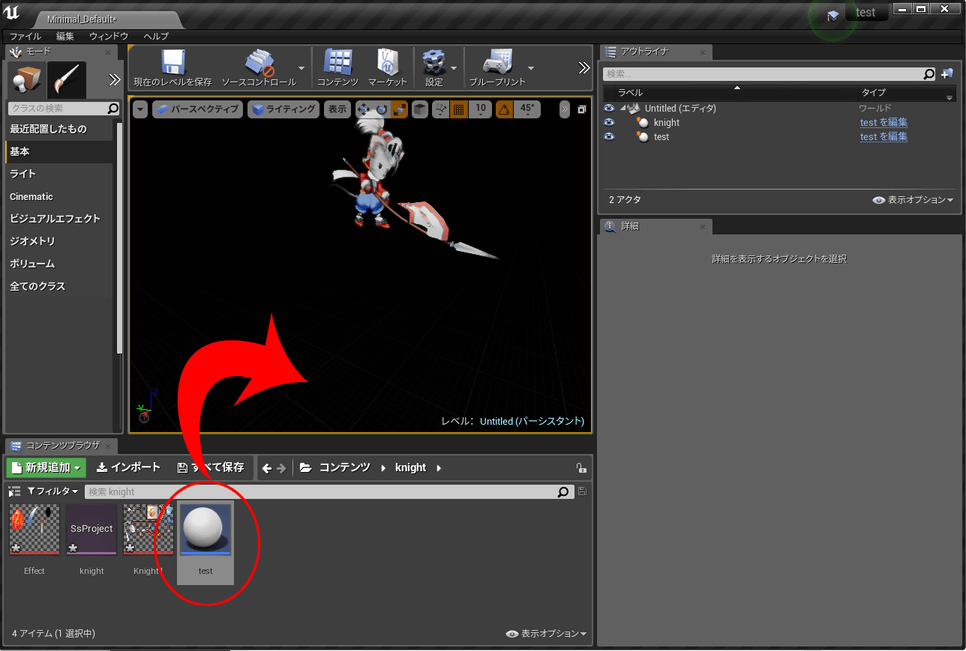This screenshot has height=651, width=966.
Task: Expand the toolbar overflow chevron
Action: [584, 68]
